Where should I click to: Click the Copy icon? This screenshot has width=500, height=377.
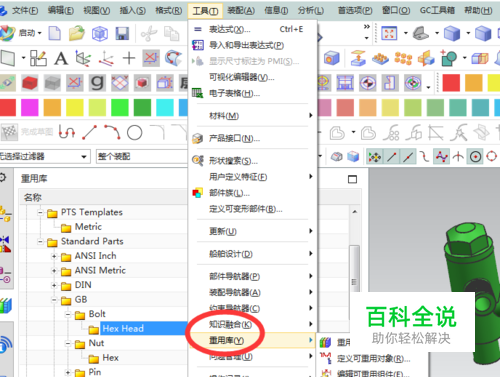172,33
